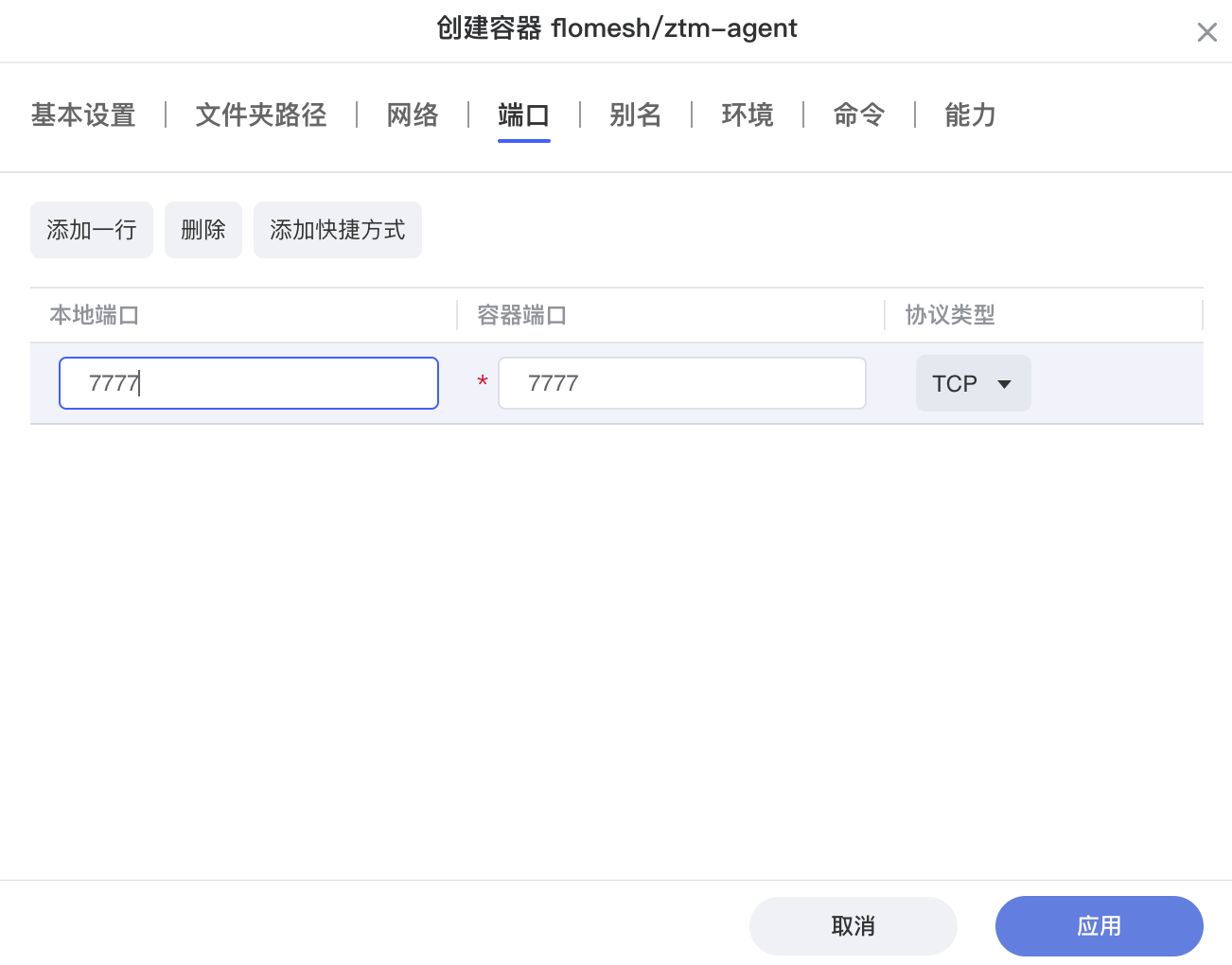Screen dimensions: 1232x965
Task: Open the 文件夹路径 tab
Action: pos(260,115)
